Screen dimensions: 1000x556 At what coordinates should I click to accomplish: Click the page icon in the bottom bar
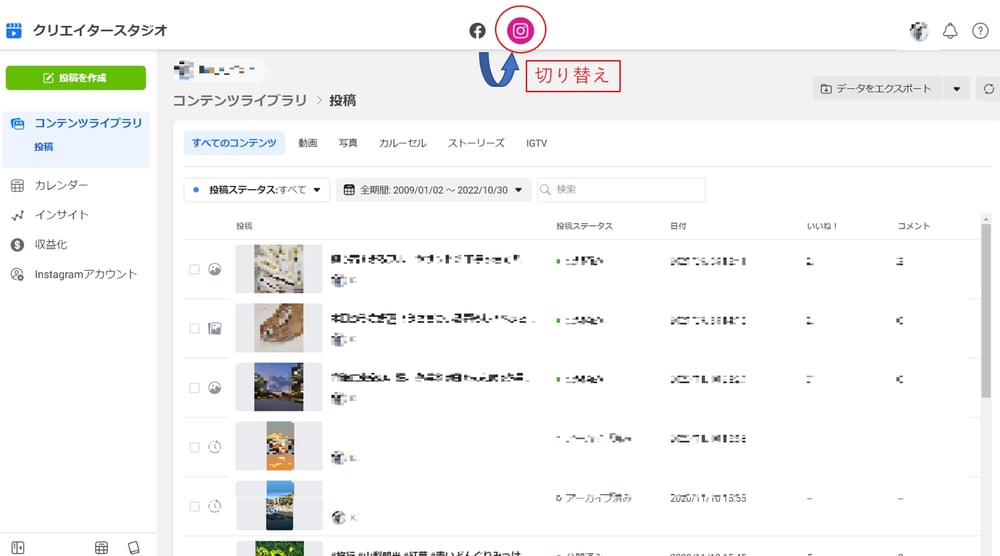(x=133, y=548)
